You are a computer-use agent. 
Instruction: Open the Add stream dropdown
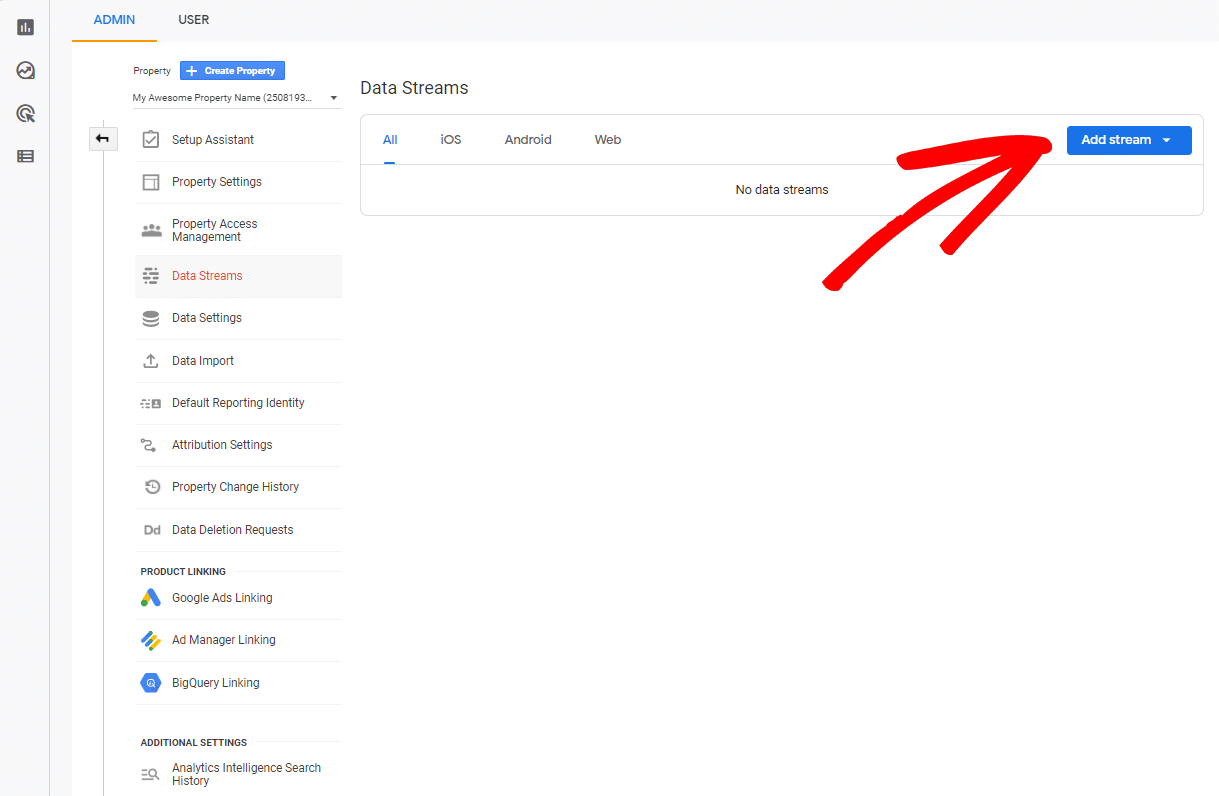coord(1128,140)
